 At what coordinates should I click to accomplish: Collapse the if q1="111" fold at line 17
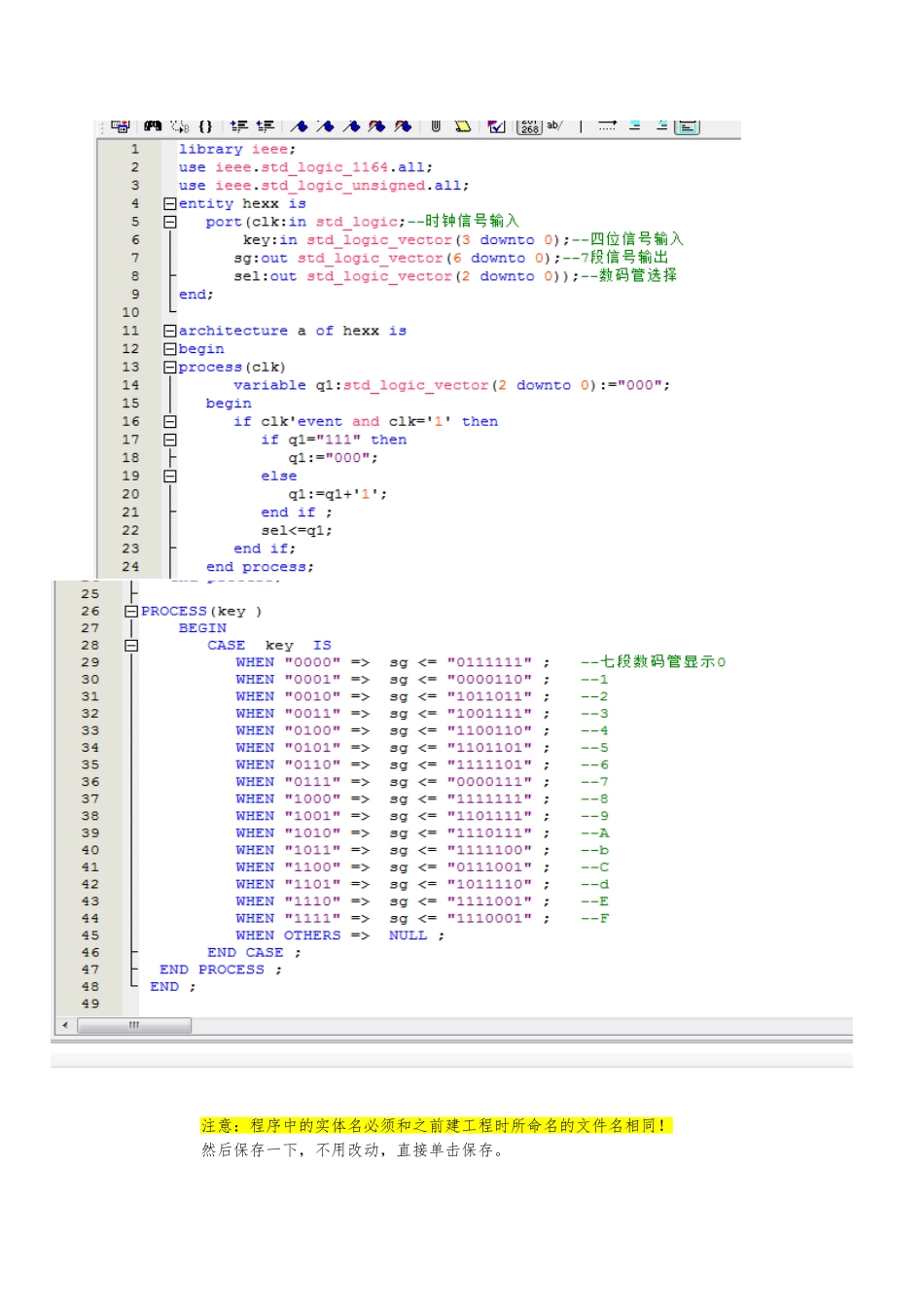pyautogui.click(x=170, y=440)
